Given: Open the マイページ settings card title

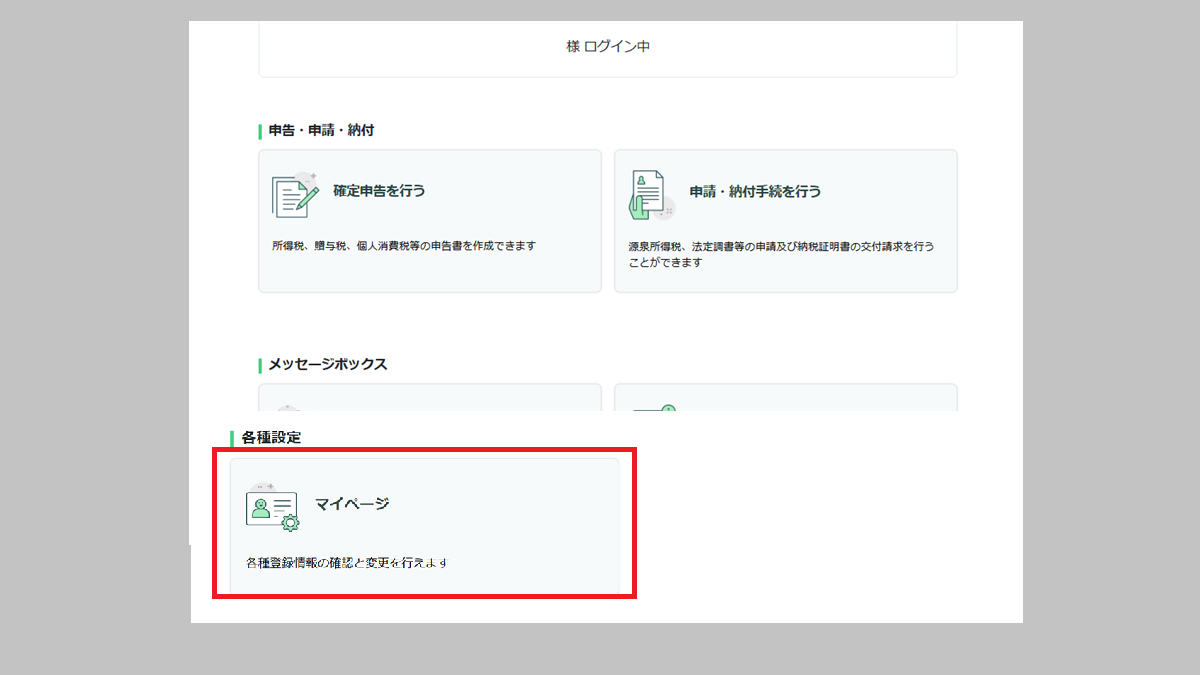Looking at the screenshot, I should (x=352, y=503).
